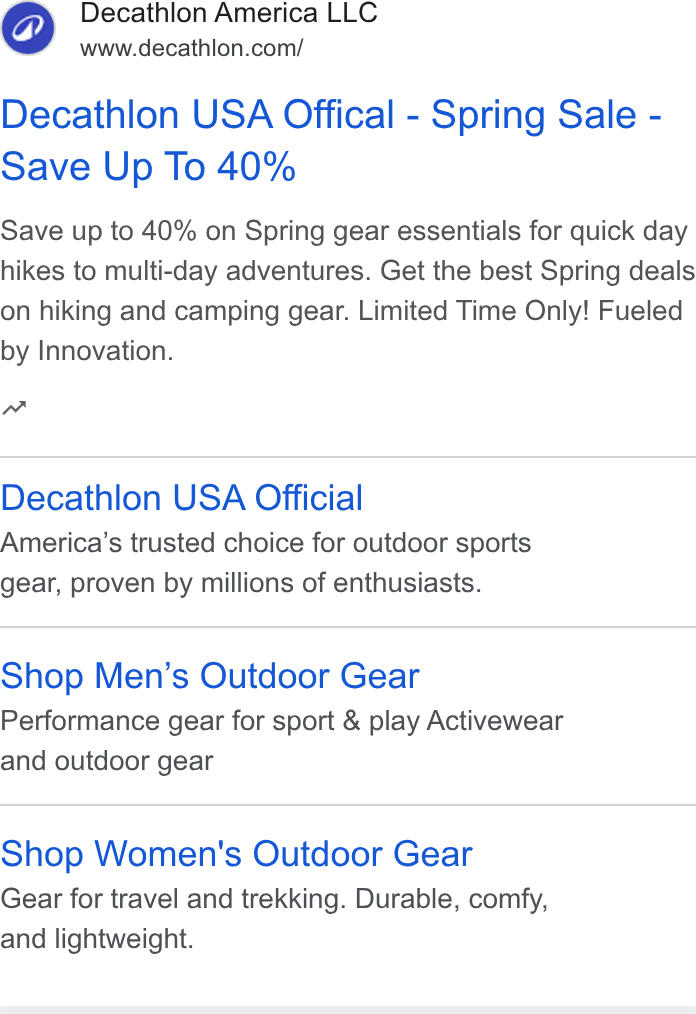
Task: Click the "gear, proven by millions of enthusiasts." line
Action: [241, 583]
